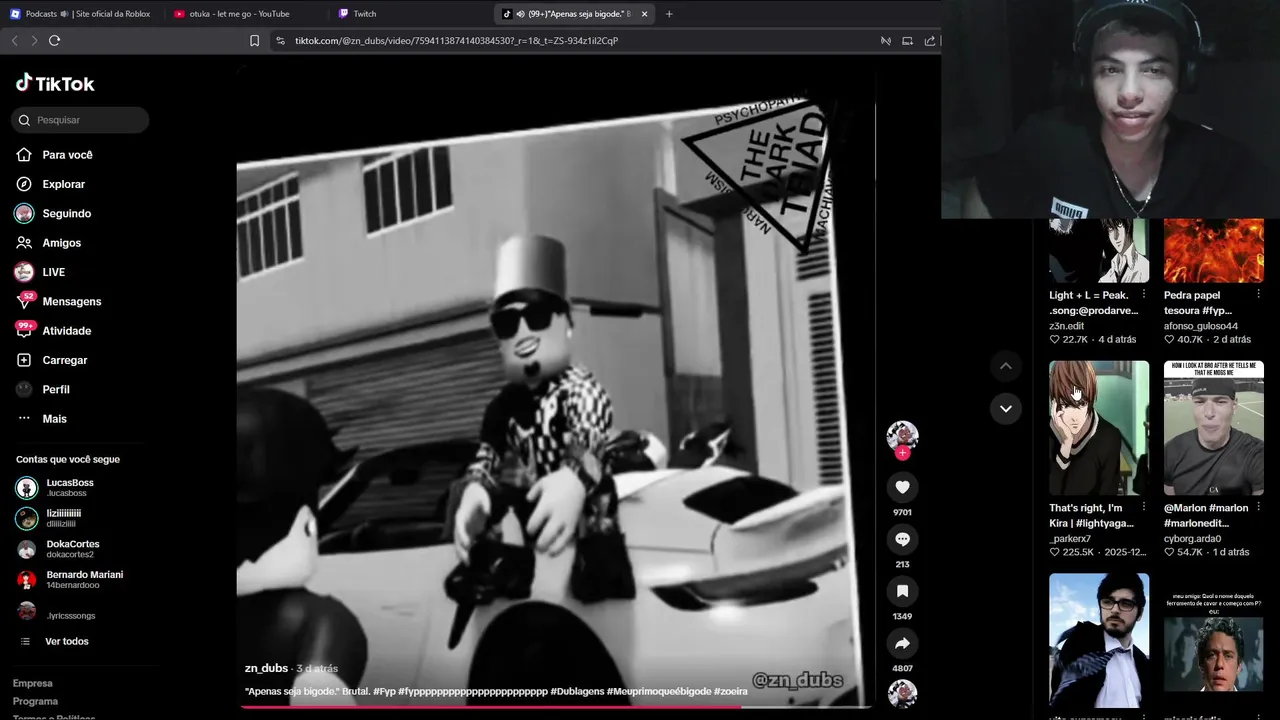Open options menu for Light + L video
This screenshot has height=720, width=1280.
pyautogui.click(x=1144, y=295)
